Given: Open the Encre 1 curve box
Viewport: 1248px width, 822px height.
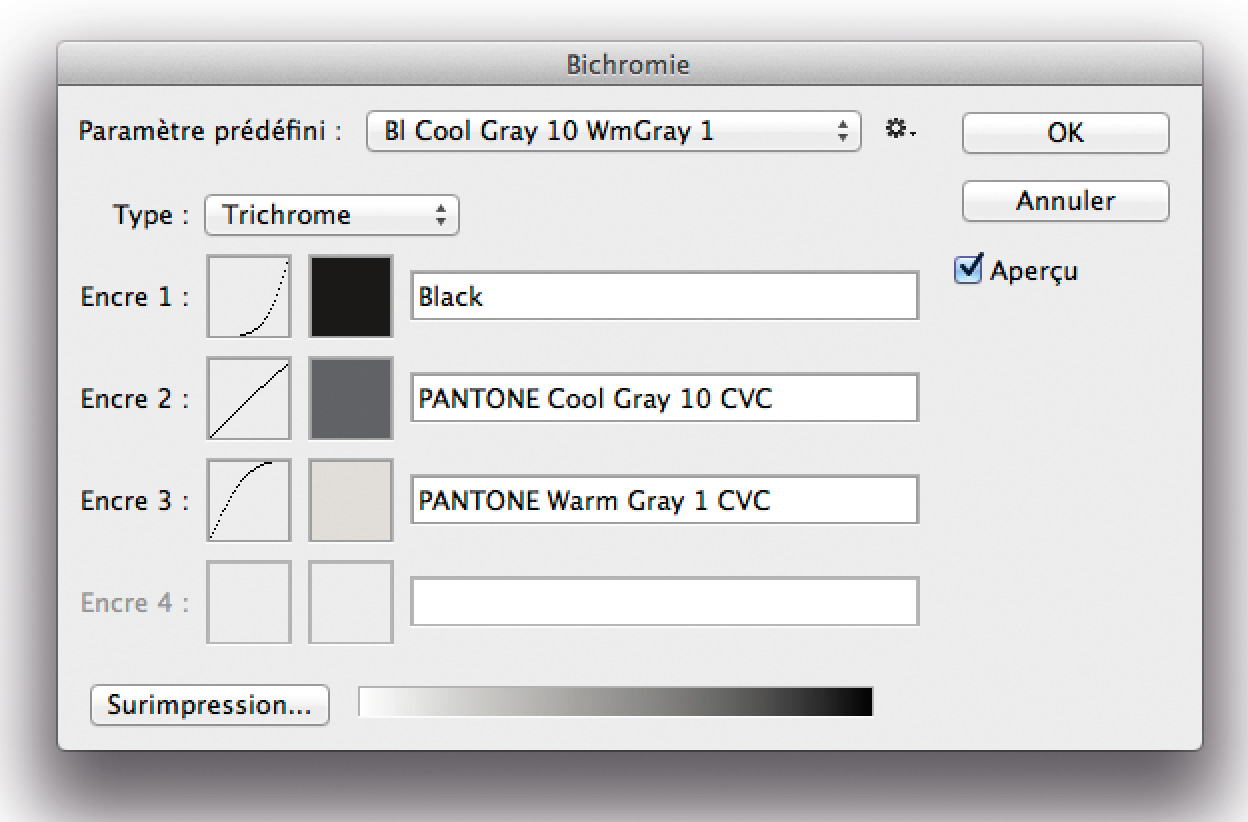Looking at the screenshot, I should click(249, 296).
